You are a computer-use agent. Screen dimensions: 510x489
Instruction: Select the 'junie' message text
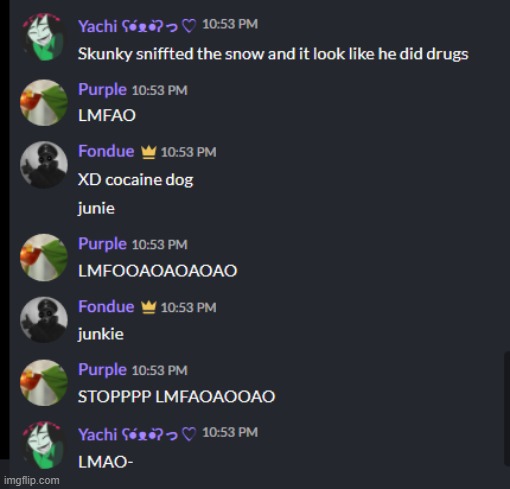pyautogui.click(x=96, y=209)
